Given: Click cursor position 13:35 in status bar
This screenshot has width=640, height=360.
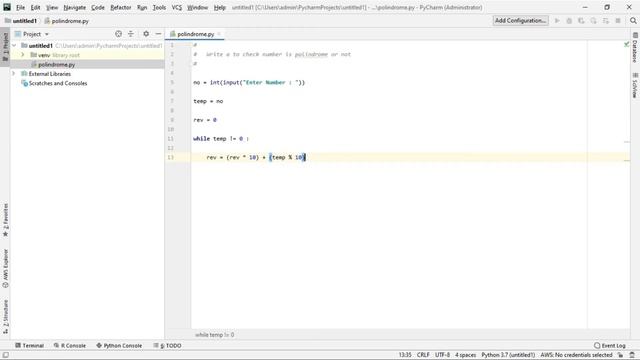Looking at the screenshot, I should (405, 355).
